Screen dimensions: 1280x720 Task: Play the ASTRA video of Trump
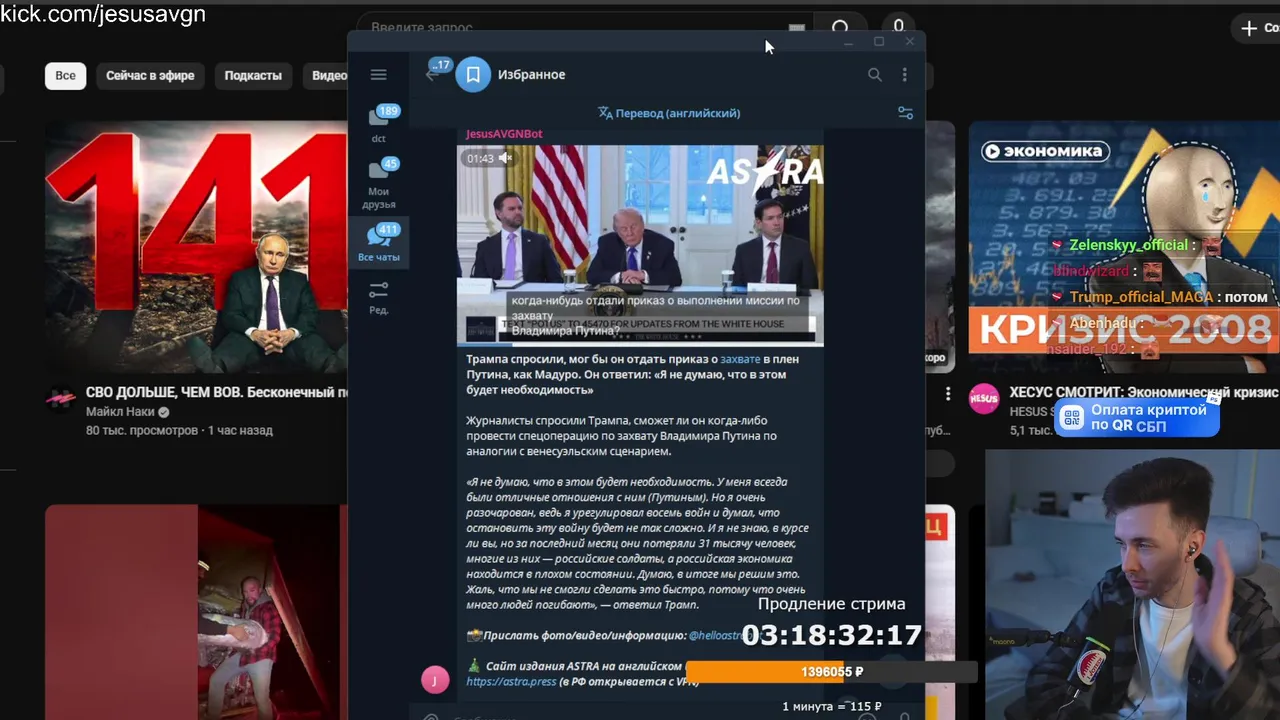(640, 245)
